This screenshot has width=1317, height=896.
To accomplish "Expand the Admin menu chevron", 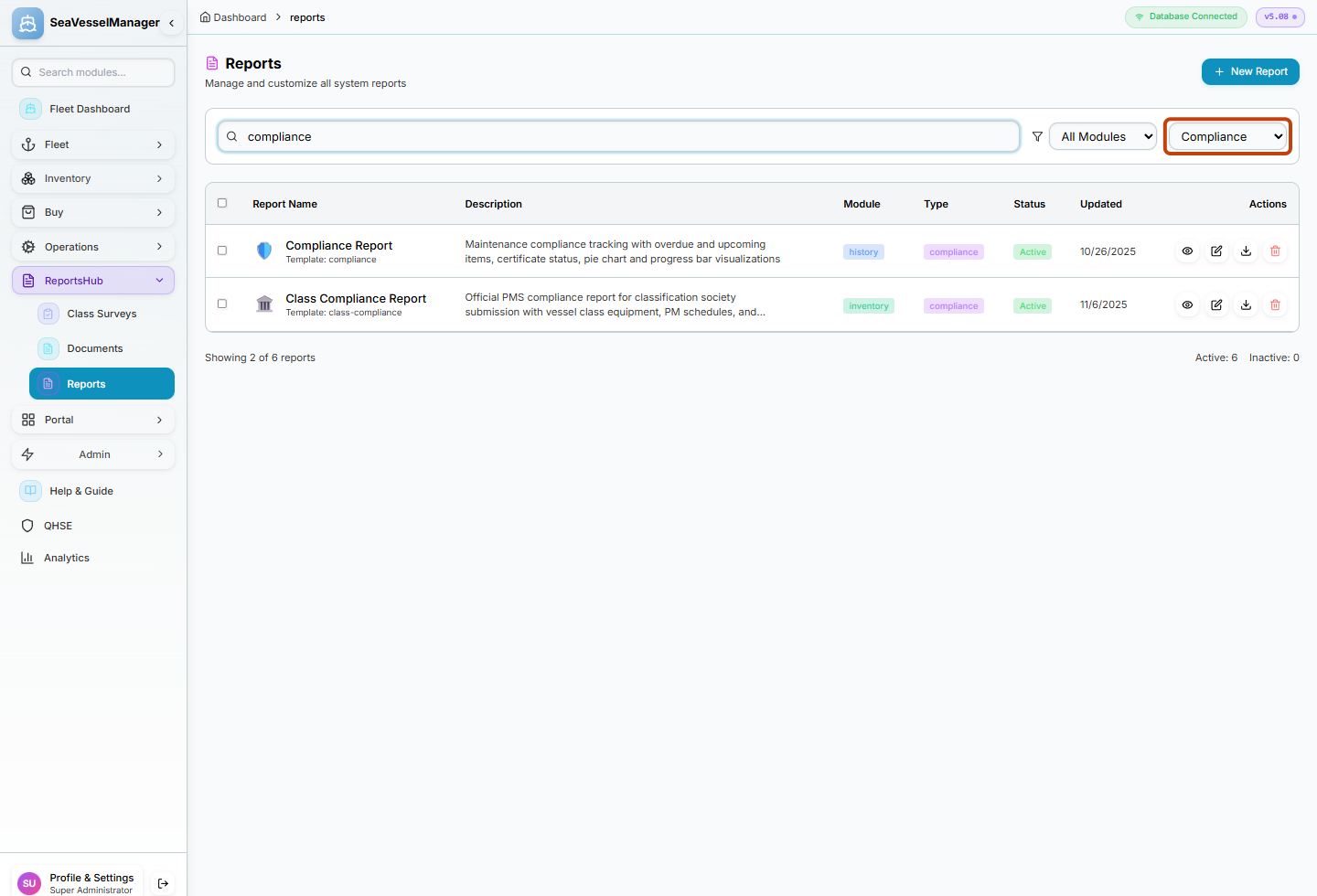I will coord(159,454).
